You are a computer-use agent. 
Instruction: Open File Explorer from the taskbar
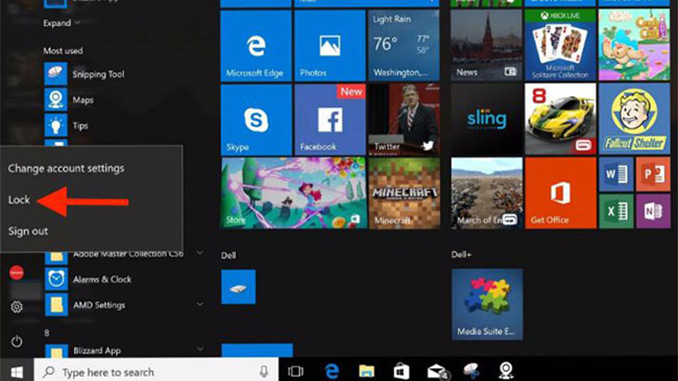[367, 371]
